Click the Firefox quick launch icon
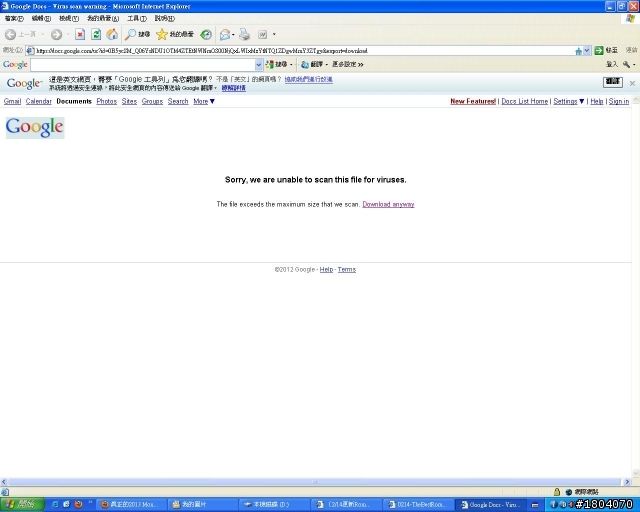Viewport: 640px width, 512px height. (78, 504)
